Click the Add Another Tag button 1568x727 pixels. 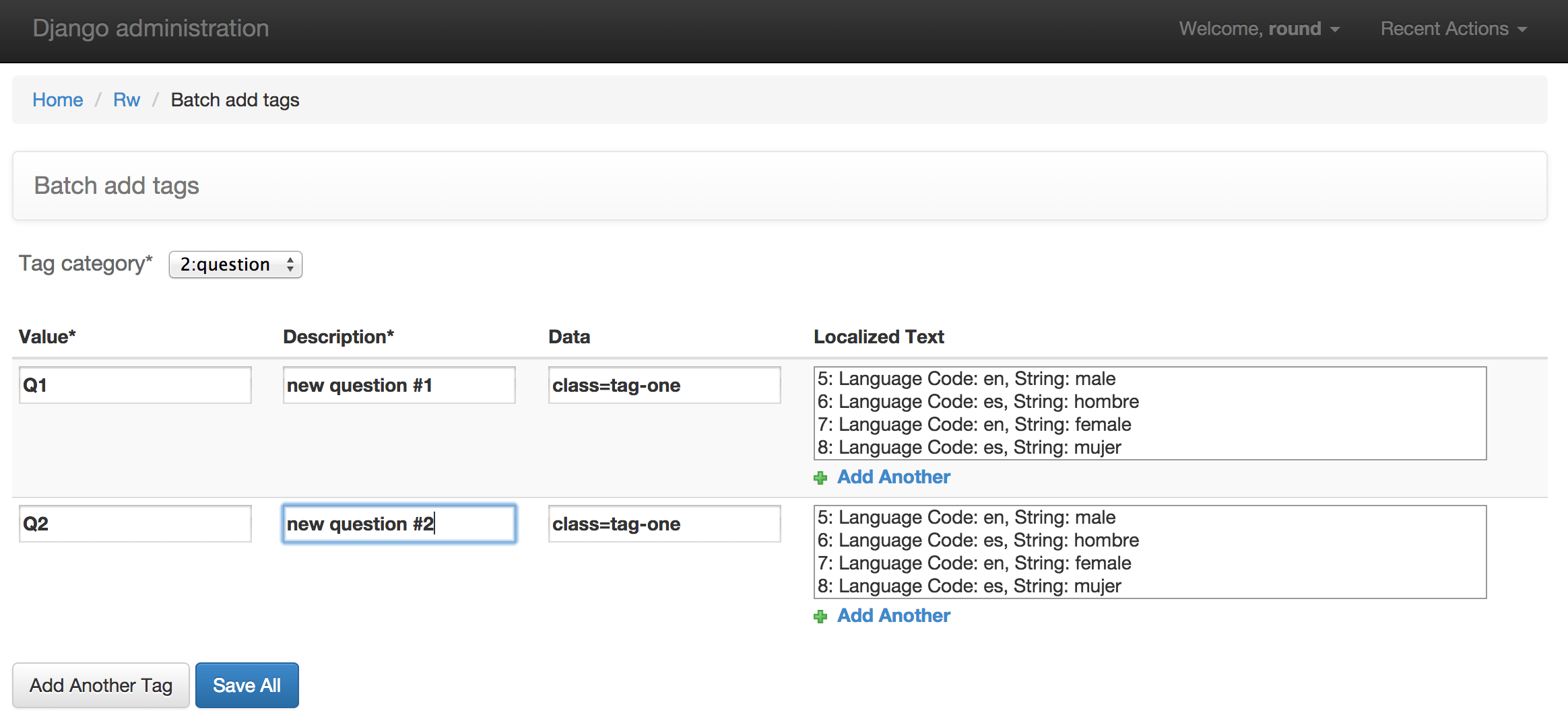[x=101, y=685]
